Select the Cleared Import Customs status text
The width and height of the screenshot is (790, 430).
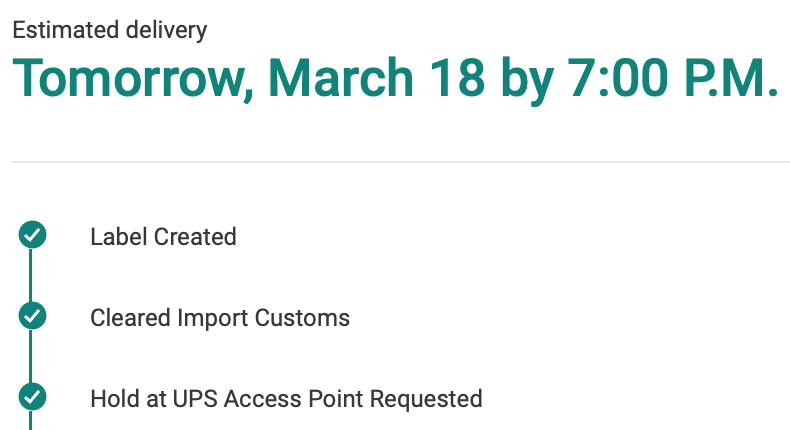click(220, 318)
